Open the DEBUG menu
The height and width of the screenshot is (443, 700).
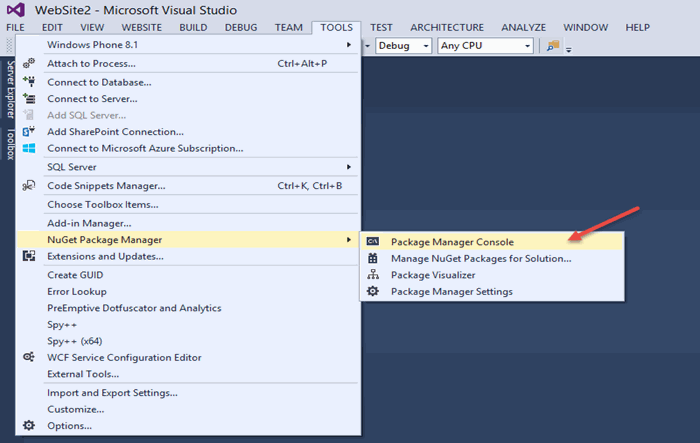click(x=241, y=28)
